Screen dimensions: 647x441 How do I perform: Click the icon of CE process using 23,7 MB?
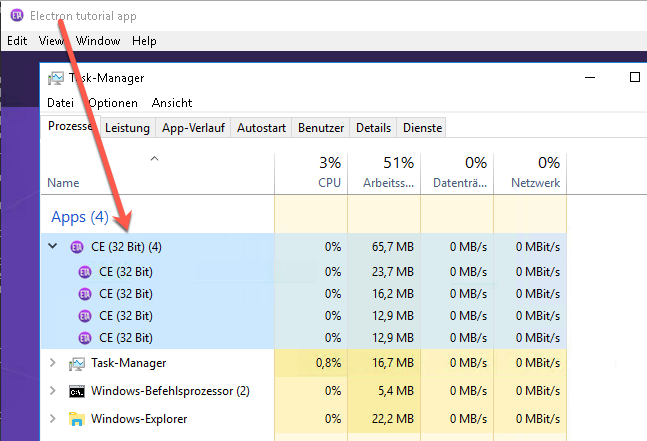[x=85, y=272]
